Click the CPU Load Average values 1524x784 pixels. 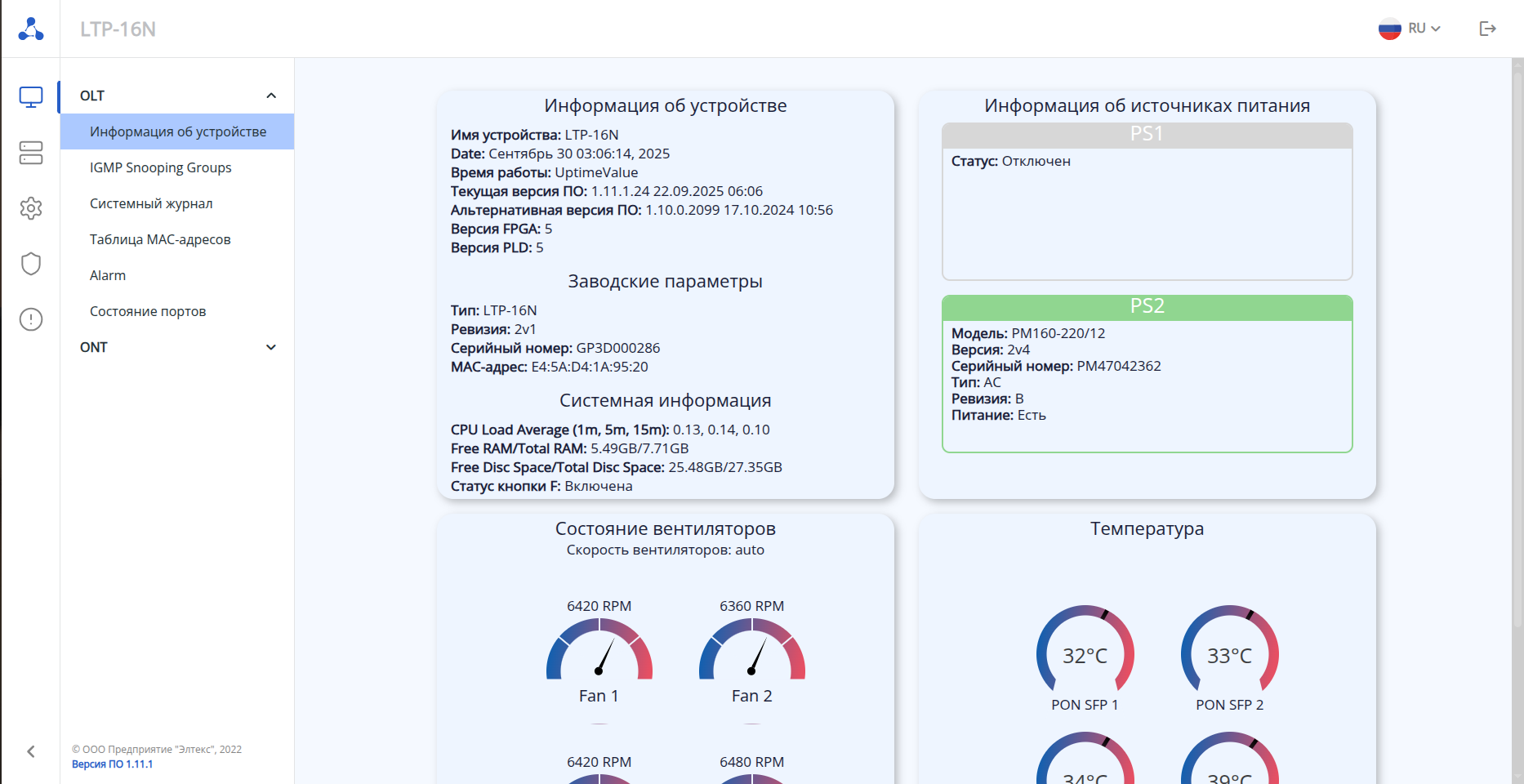pyautogui.click(x=721, y=430)
